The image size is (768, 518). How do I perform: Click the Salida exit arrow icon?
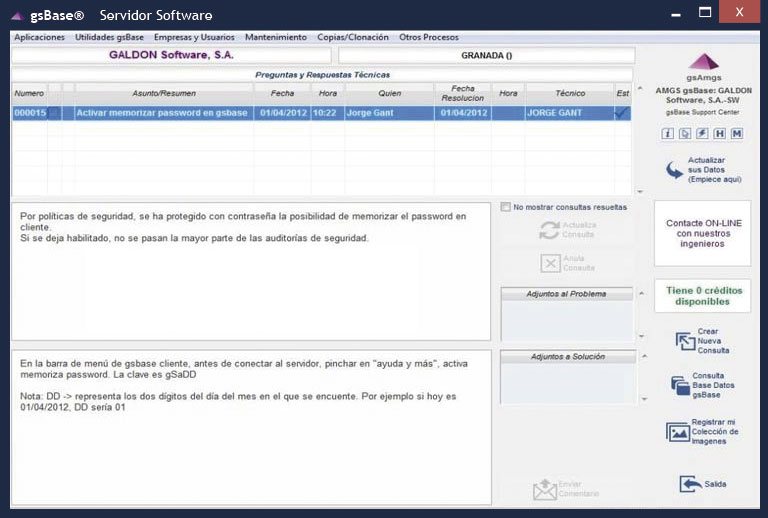[x=691, y=484]
